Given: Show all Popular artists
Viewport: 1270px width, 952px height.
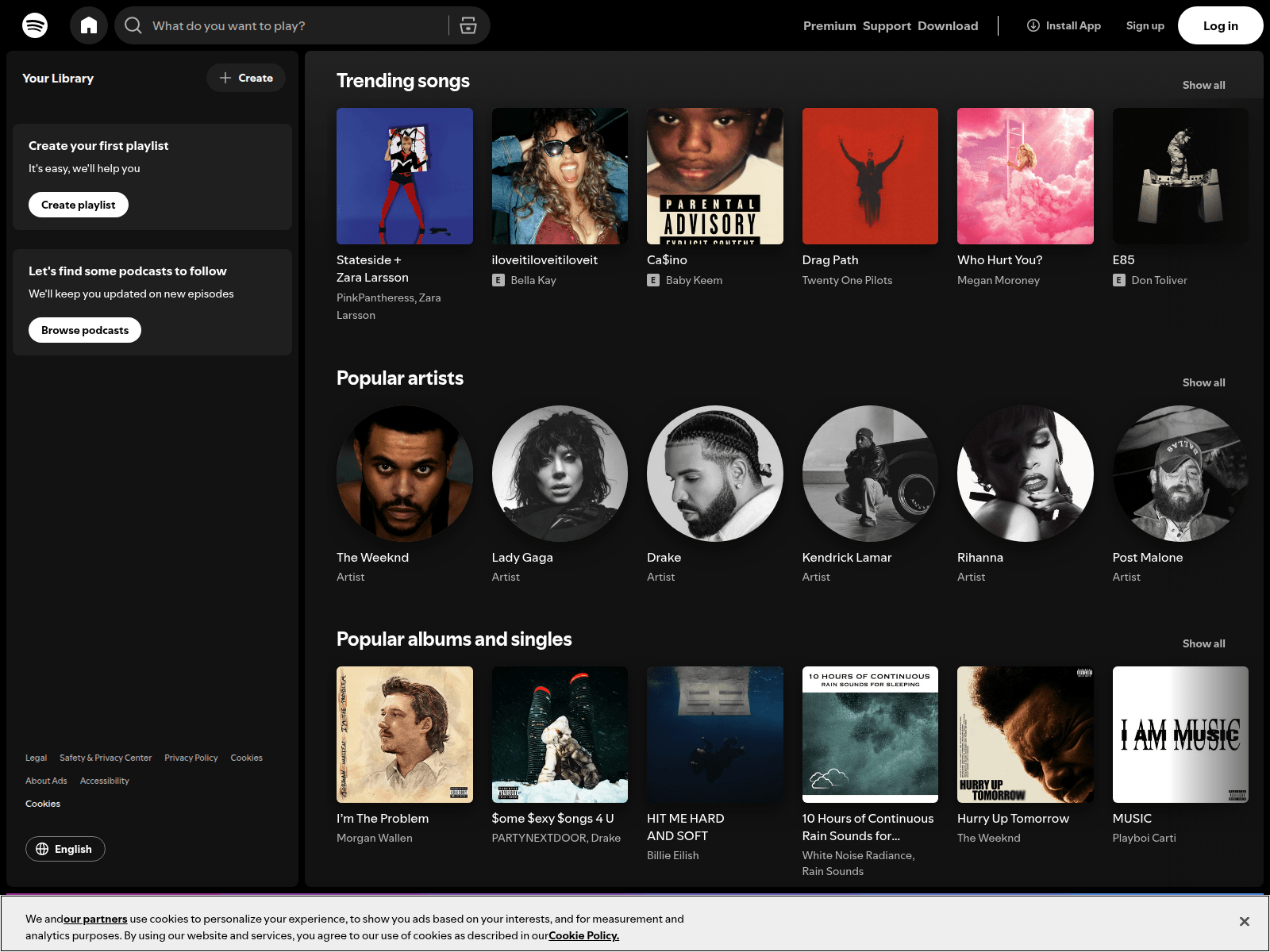Looking at the screenshot, I should click(x=1203, y=382).
